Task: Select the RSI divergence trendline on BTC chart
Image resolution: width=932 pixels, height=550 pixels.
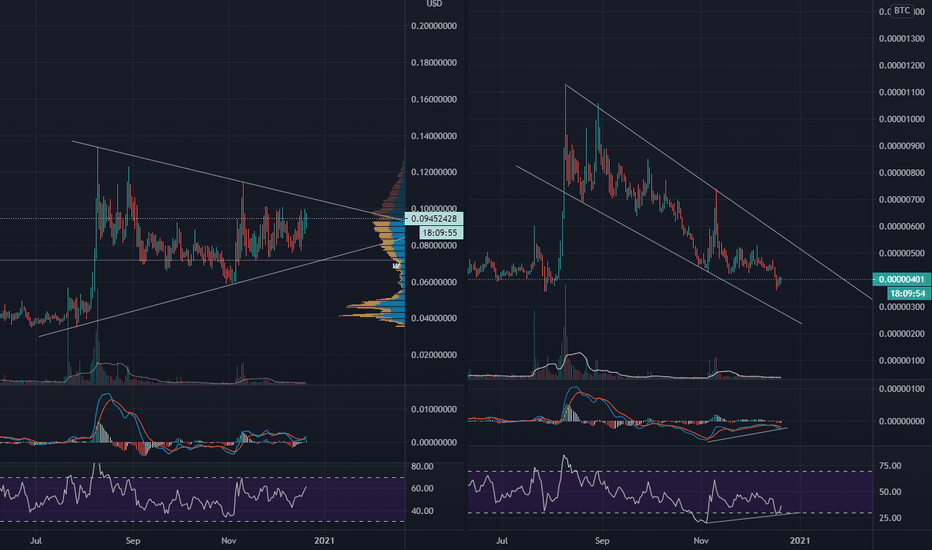Action: pos(754,517)
